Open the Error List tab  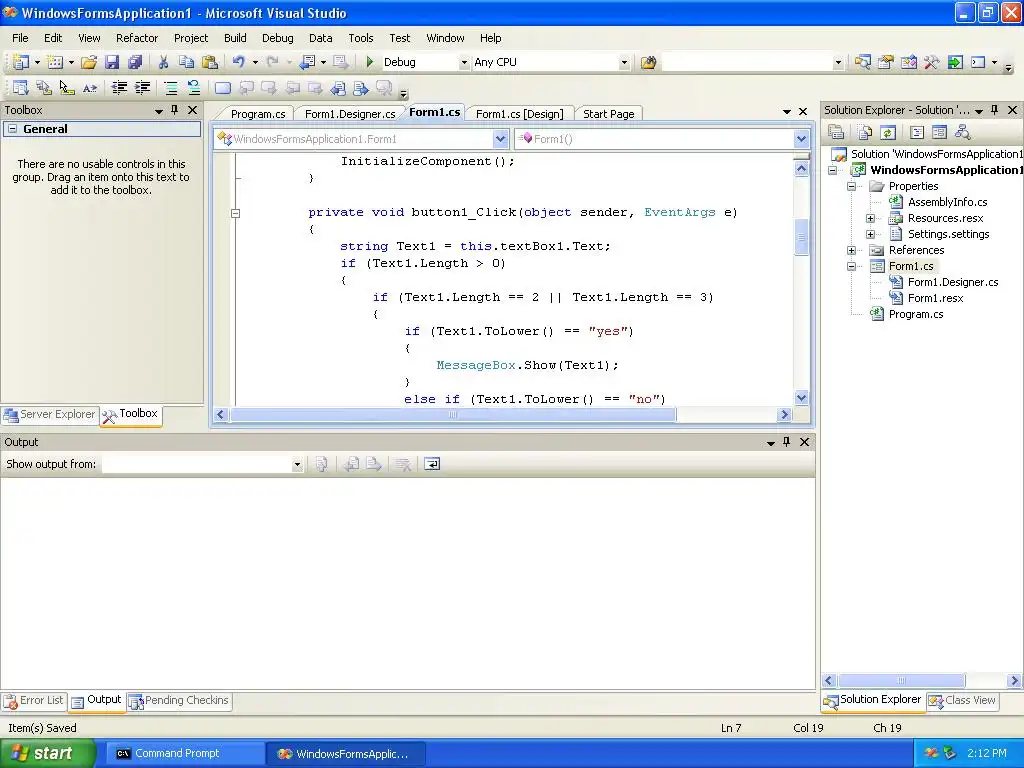click(x=34, y=701)
